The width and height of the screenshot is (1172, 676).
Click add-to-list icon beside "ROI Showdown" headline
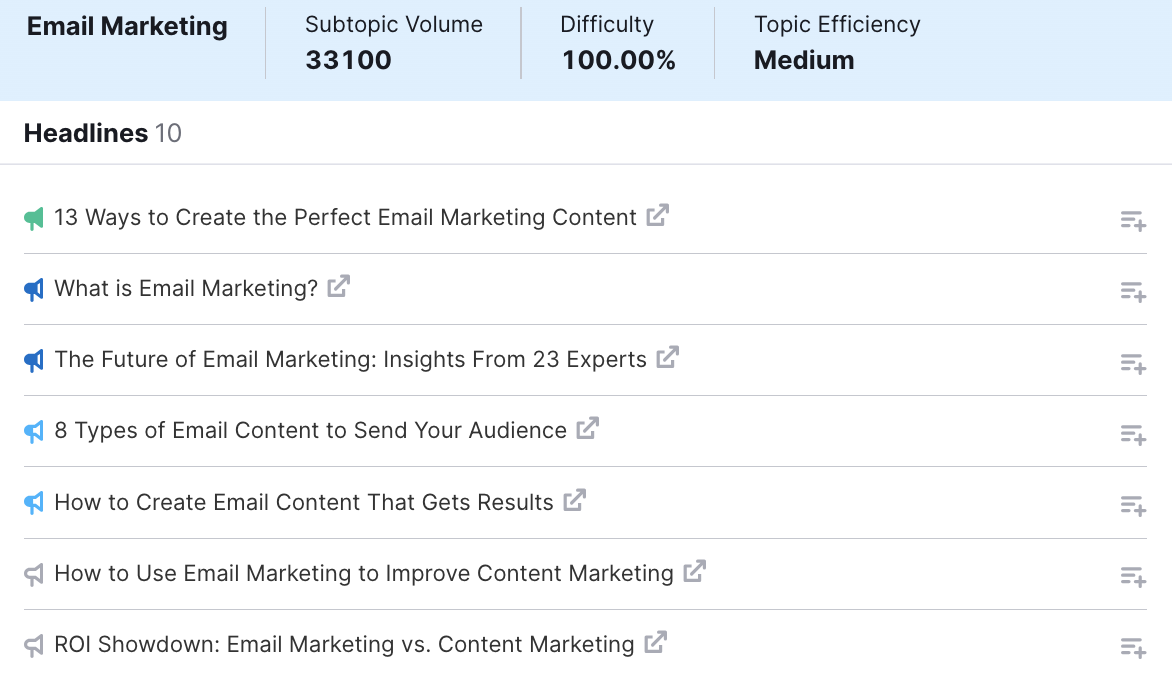(1132, 646)
